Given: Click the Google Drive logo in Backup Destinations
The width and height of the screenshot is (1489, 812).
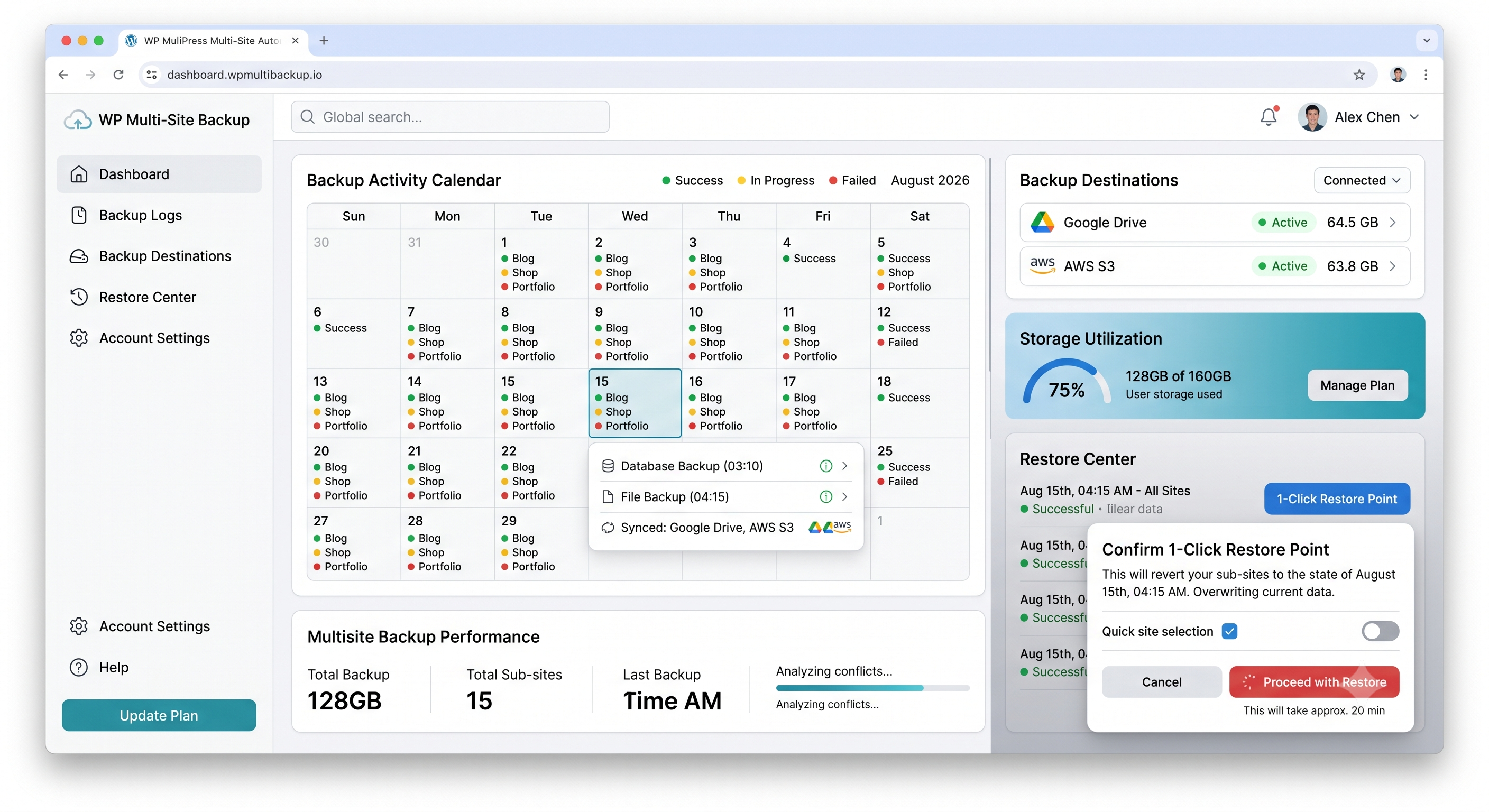Looking at the screenshot, I should point(1043,223).
